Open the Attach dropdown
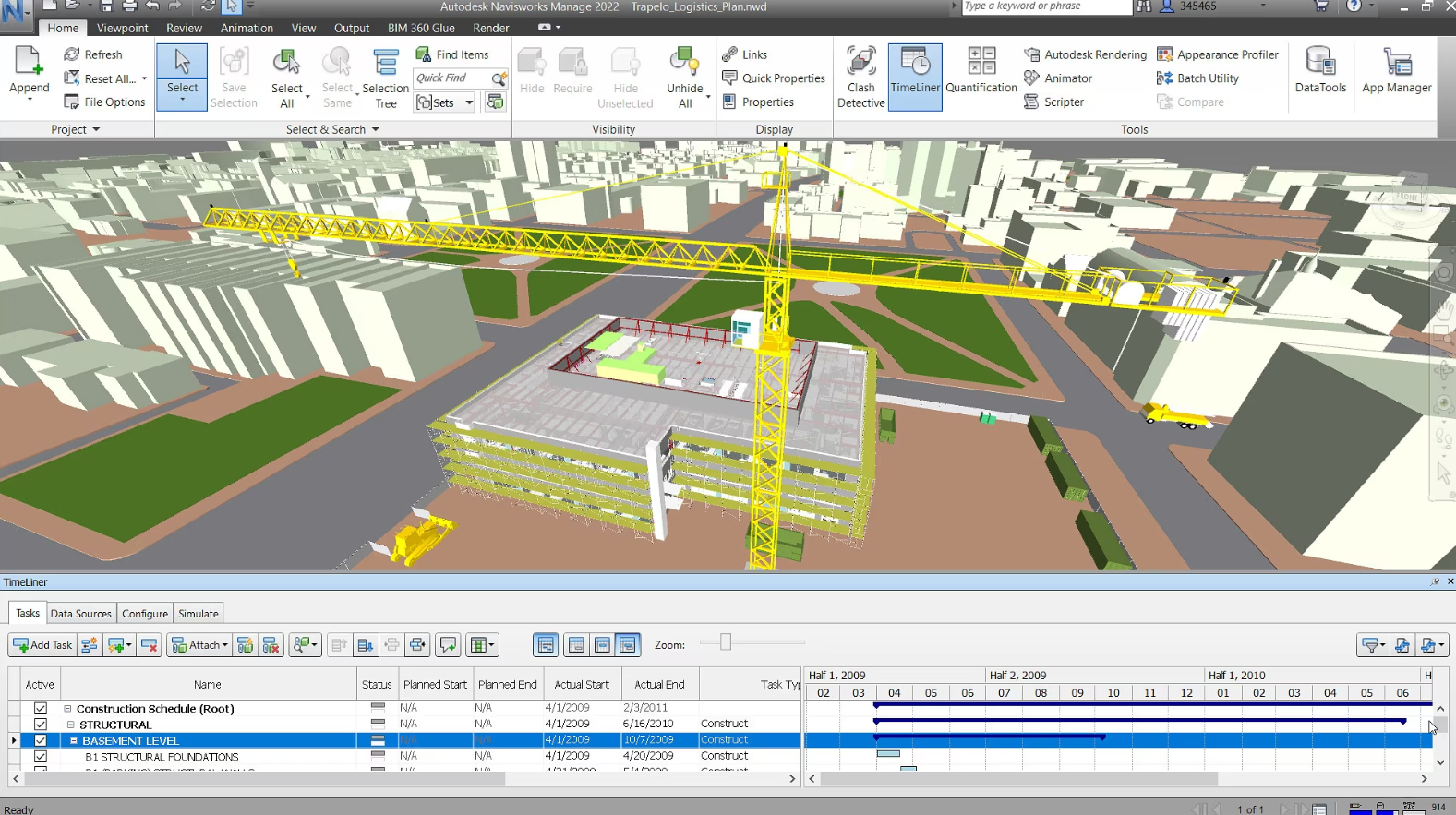The image size is (1456, 815). point(199,645)
